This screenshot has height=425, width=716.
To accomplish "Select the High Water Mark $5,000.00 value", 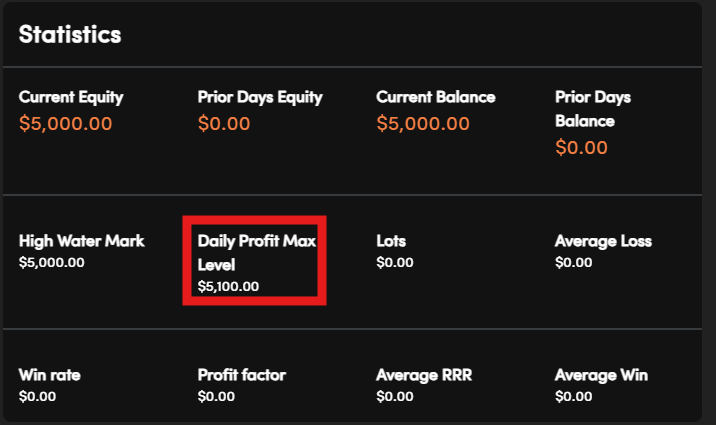I will [52, 262].
